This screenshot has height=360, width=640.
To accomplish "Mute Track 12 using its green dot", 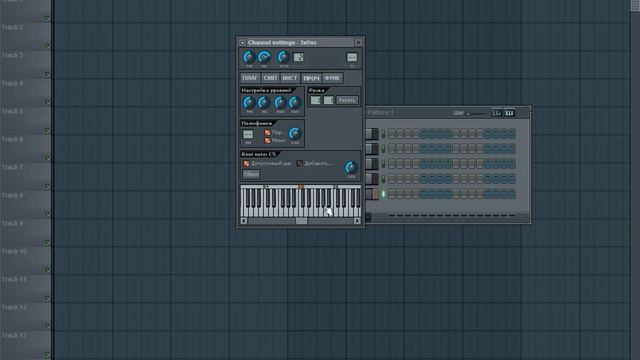I will point(47,326).
